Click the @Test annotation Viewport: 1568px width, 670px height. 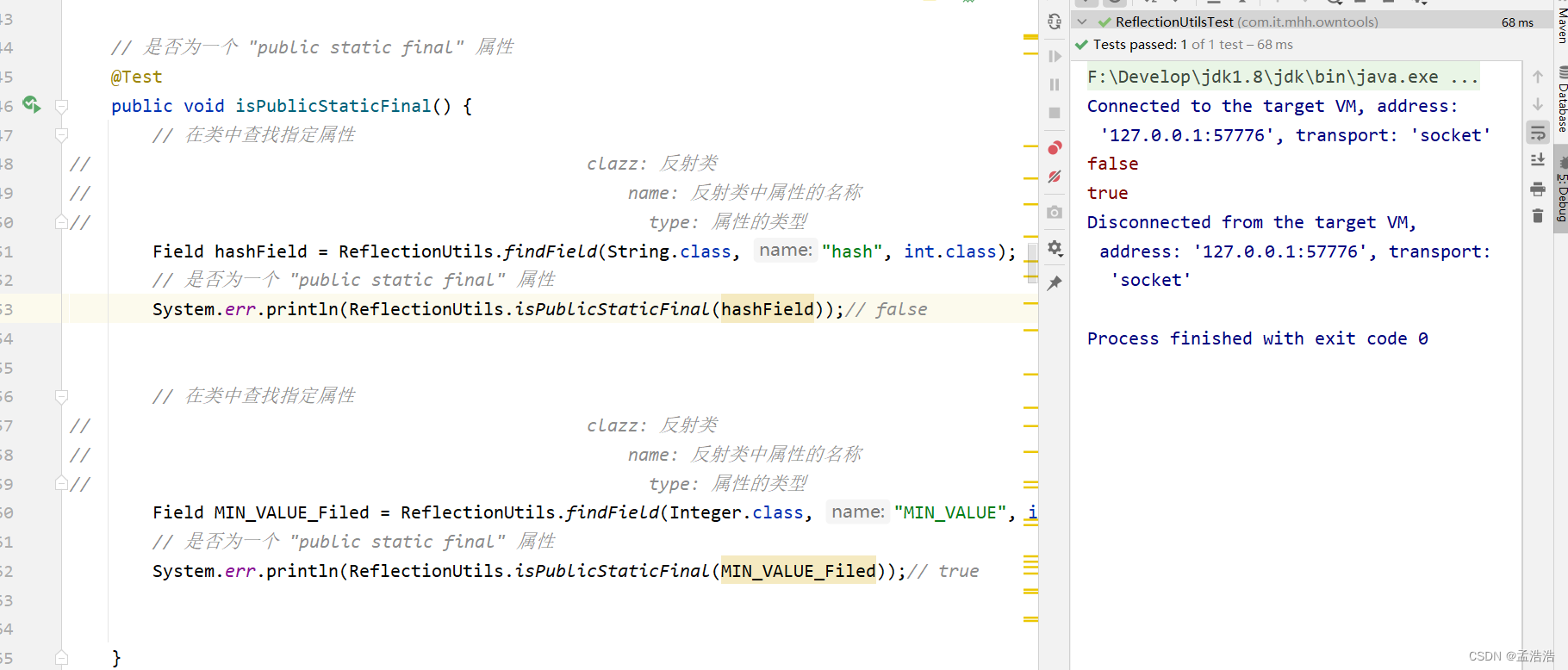[136, 77]
